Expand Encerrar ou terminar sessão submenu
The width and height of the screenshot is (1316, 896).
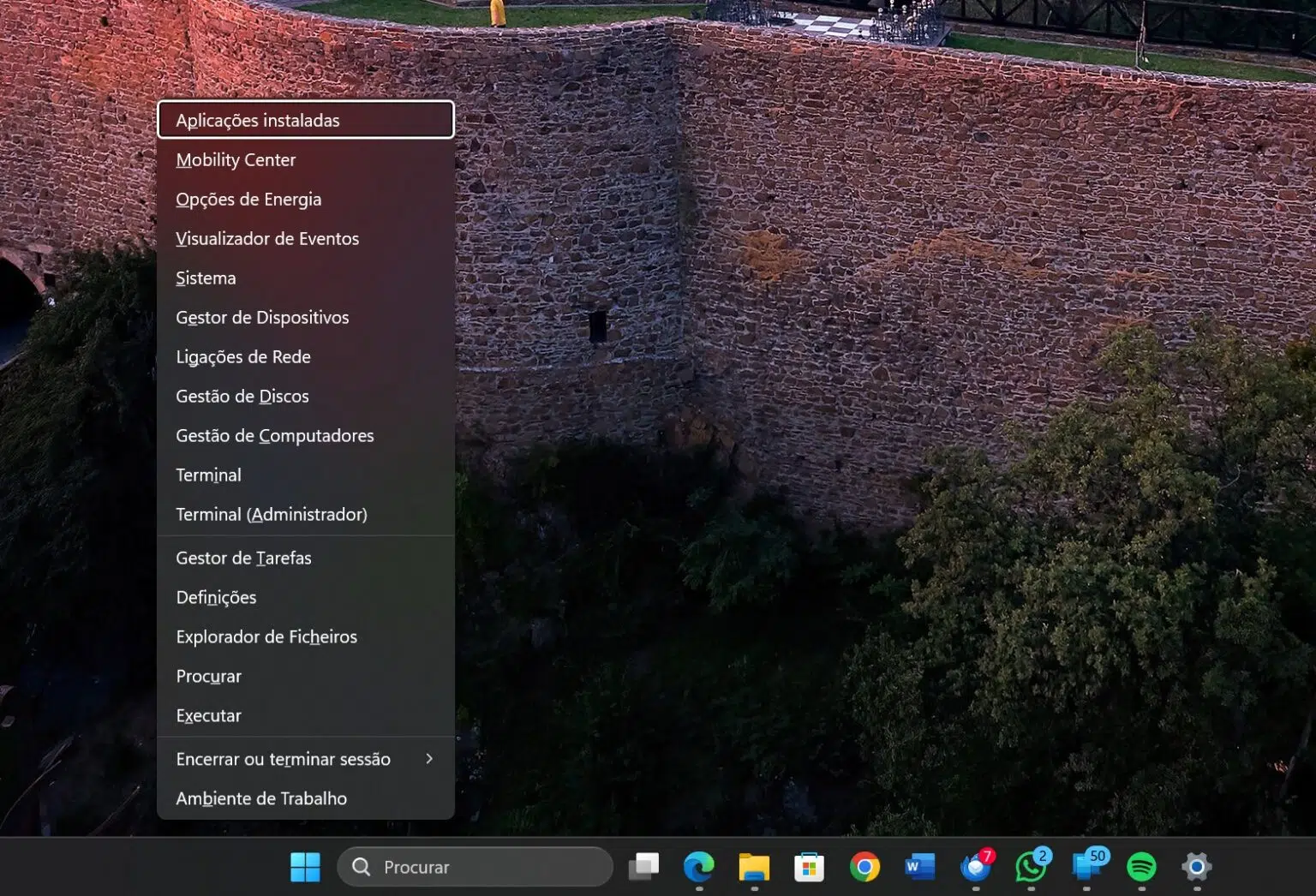pos(305,759)
